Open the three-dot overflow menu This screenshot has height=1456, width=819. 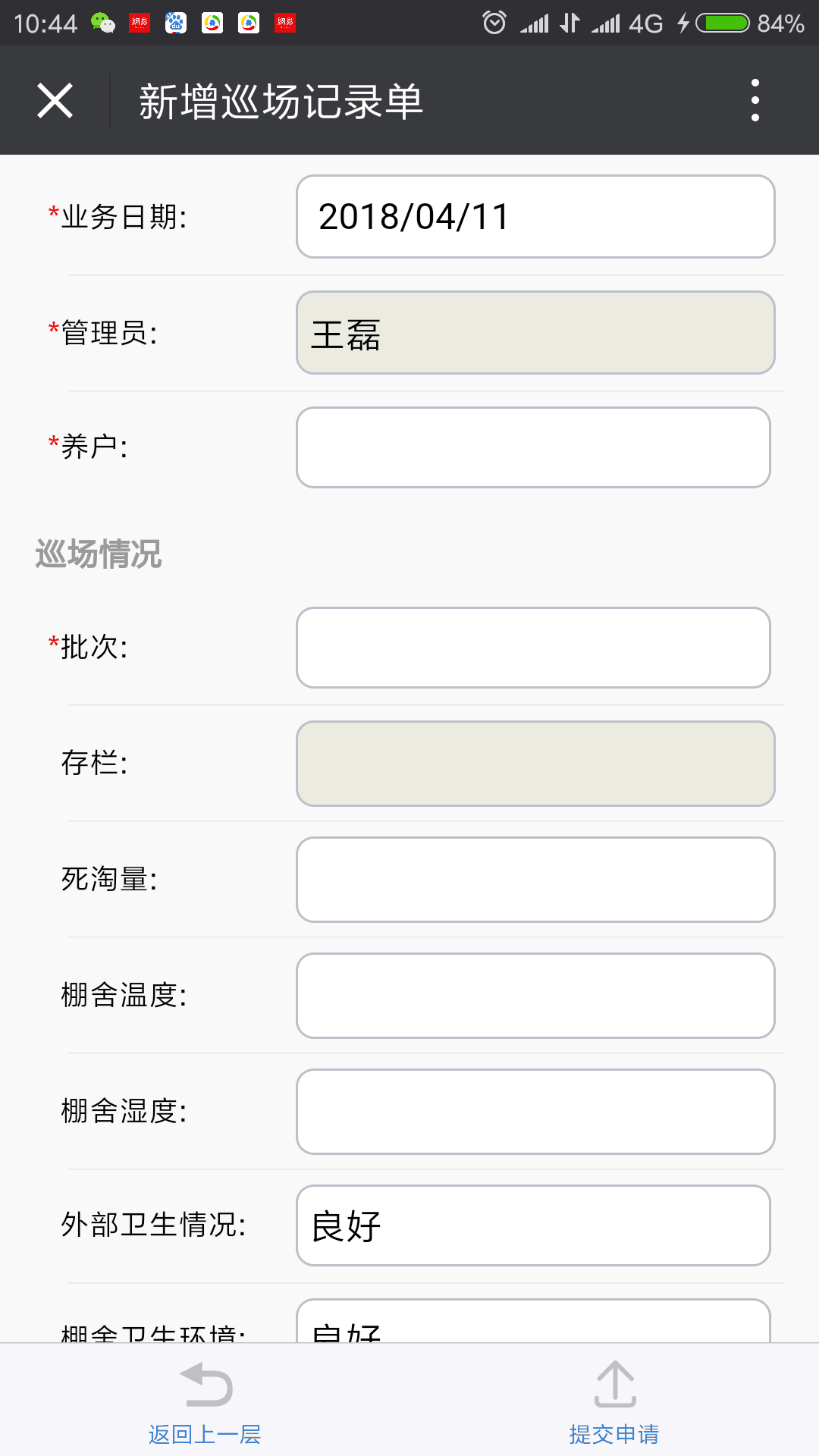tap(755, 100)
